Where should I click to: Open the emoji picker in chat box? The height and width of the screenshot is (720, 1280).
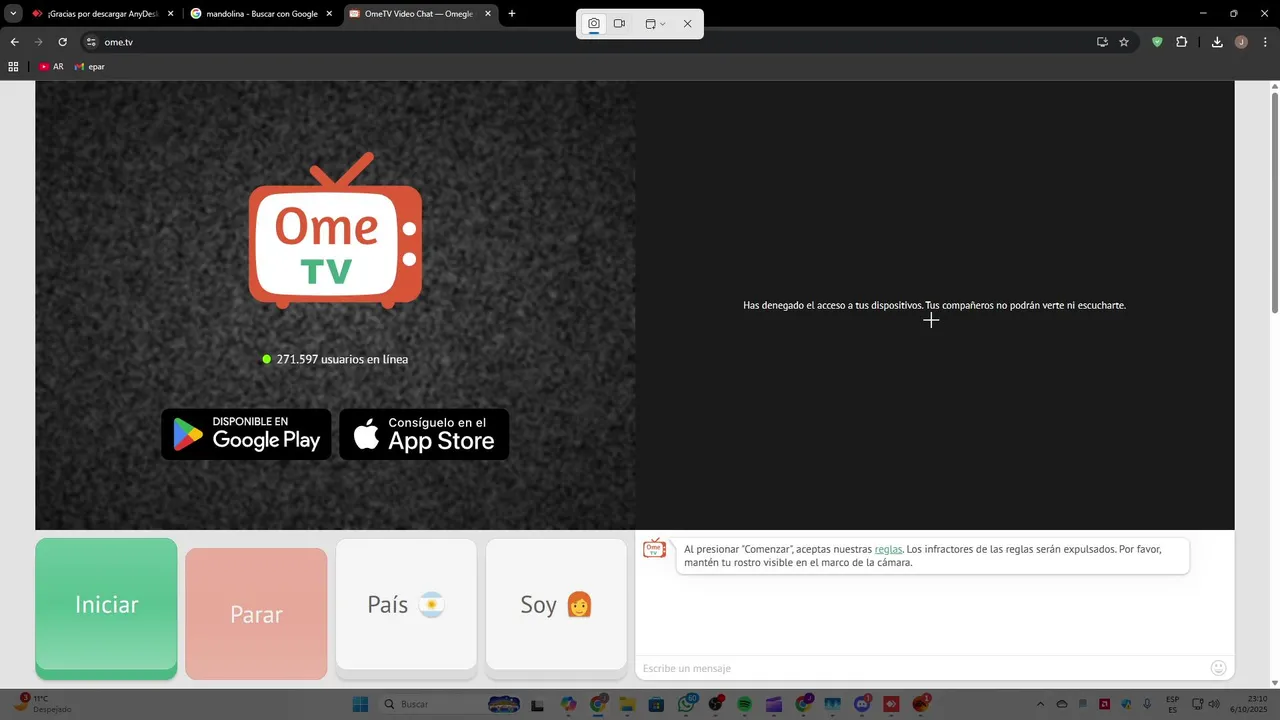pos(1218,668)
